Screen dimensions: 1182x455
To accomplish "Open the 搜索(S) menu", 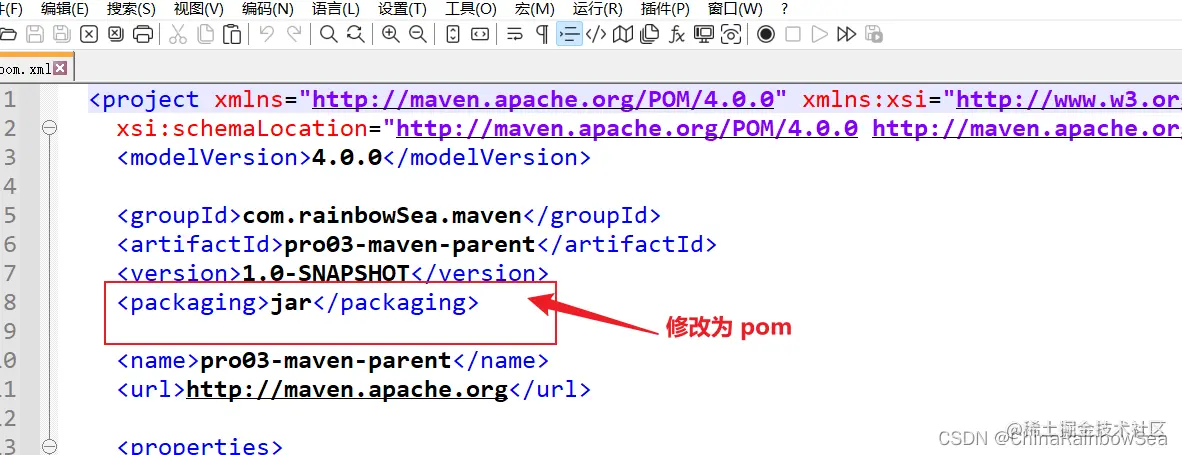I will (131, 9).
